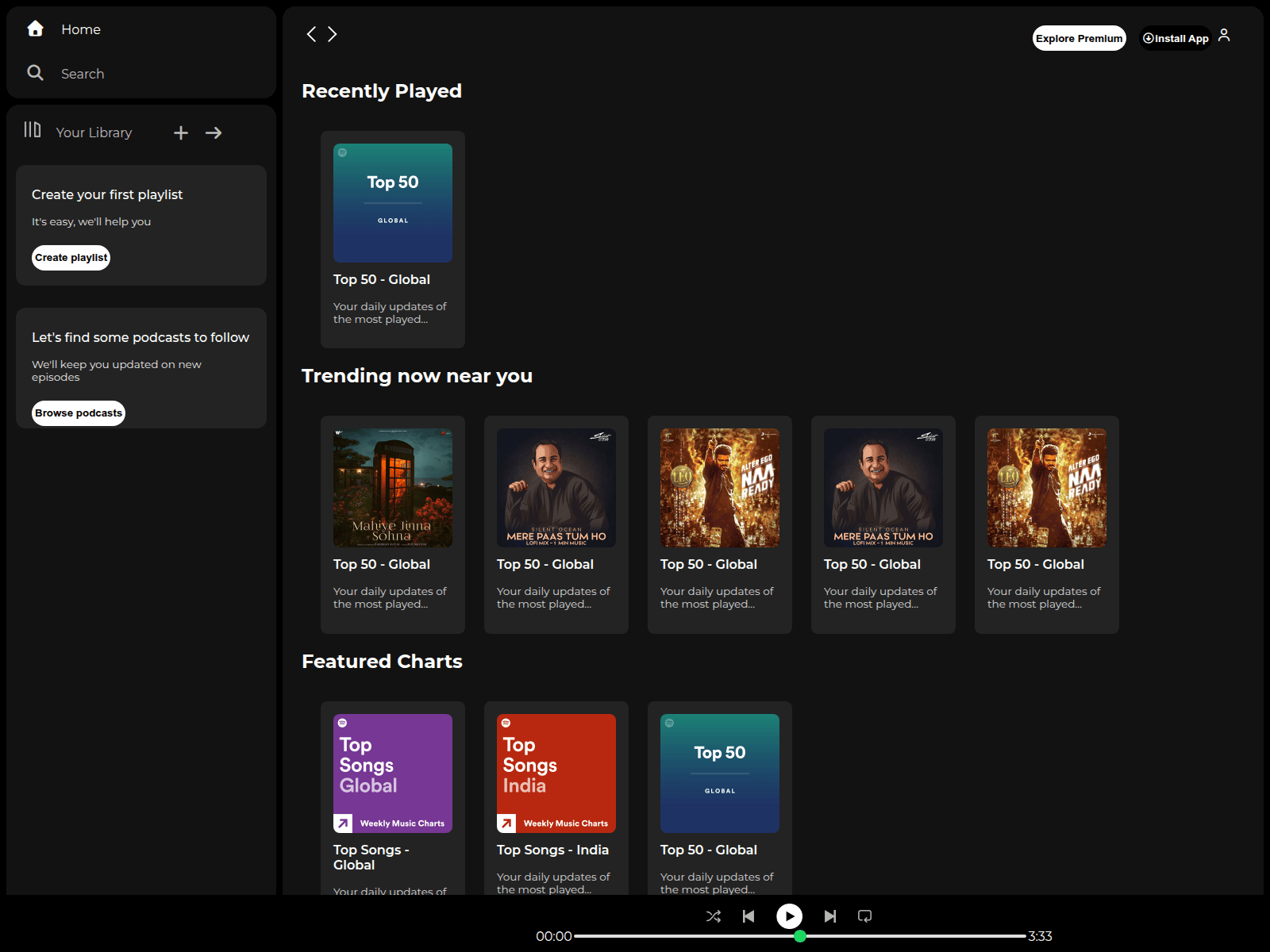This screenshot has height=952, width=1270.
Task: Click the Install App button
Action: (x=1176, y=38)
